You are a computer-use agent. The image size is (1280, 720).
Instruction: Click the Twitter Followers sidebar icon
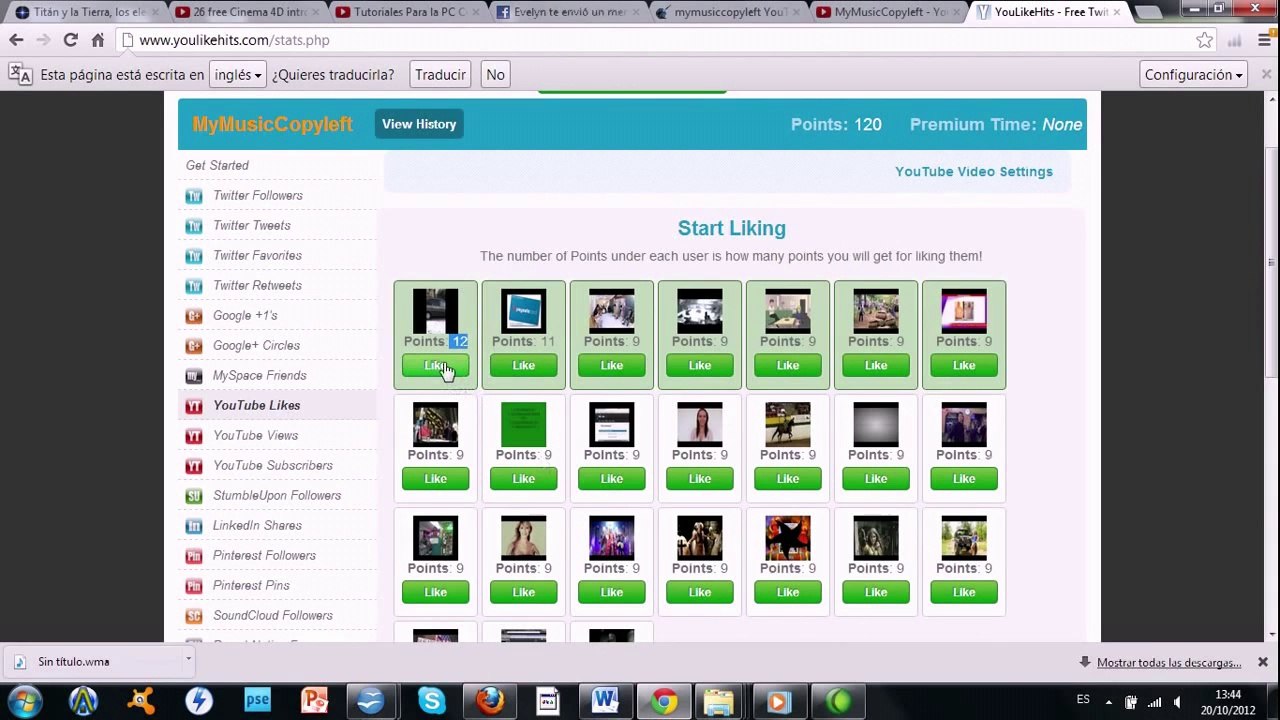click(x=194, y=196)
